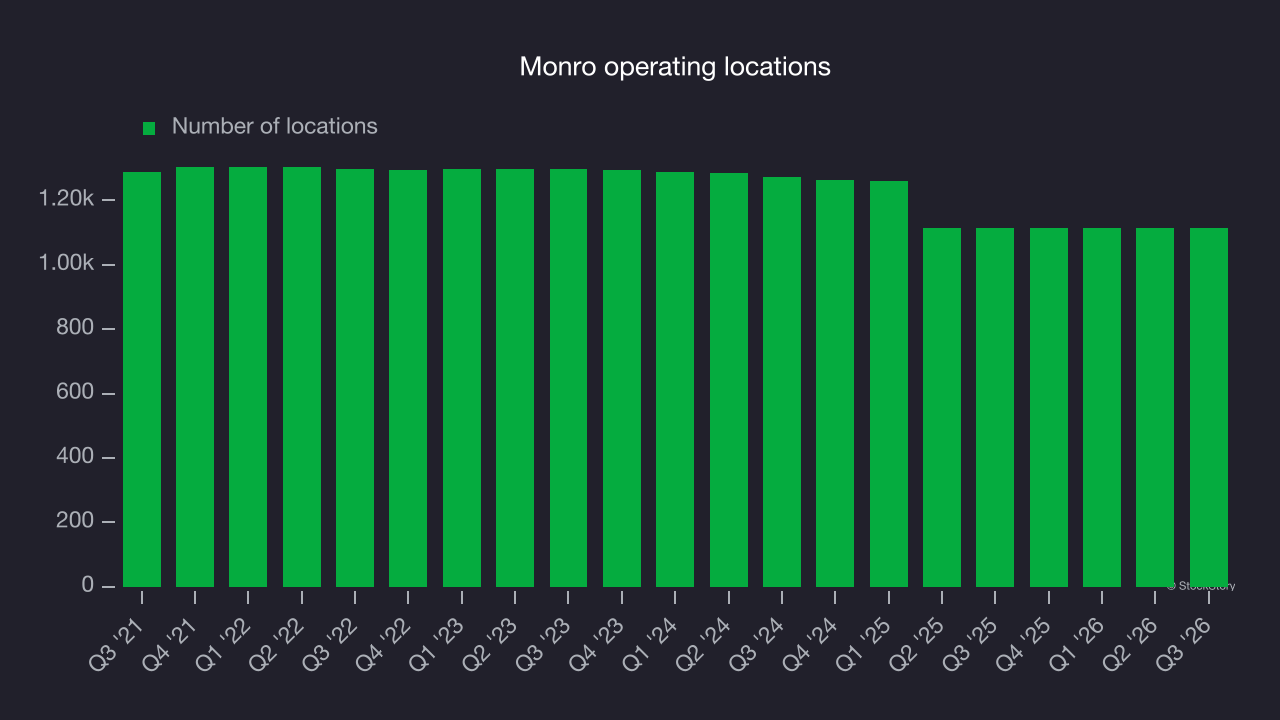Select the '1.00k' y-axis value
The image size is (1280, 720).
(66, 264)
